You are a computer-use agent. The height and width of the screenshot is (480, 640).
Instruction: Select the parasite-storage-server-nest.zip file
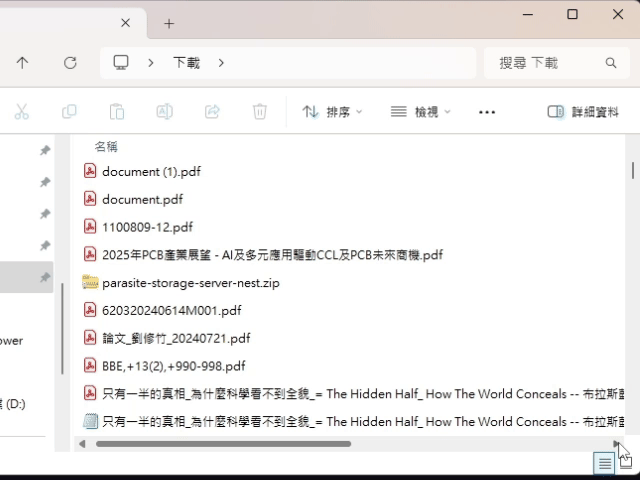190,283
